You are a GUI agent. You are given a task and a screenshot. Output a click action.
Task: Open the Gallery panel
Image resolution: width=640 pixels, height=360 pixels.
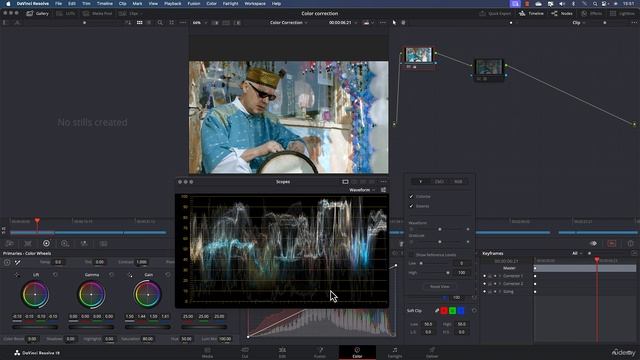37,13
